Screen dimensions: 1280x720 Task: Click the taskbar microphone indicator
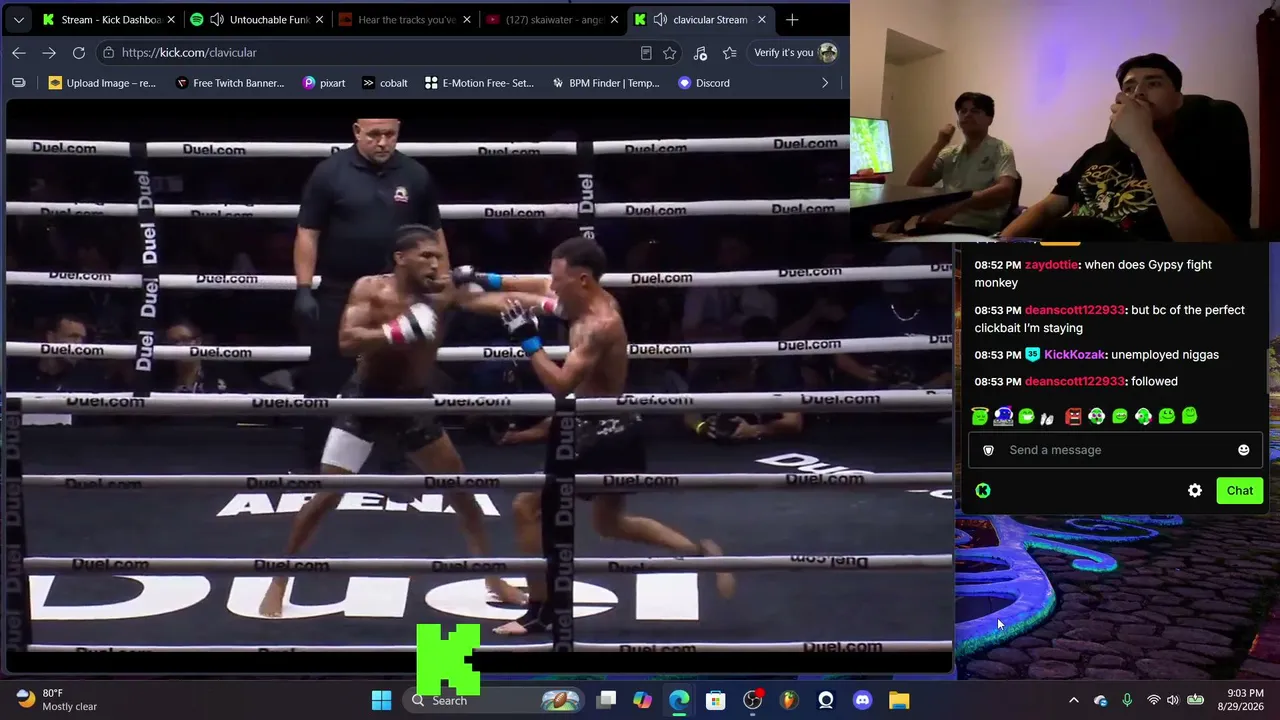click(1127, 700)
